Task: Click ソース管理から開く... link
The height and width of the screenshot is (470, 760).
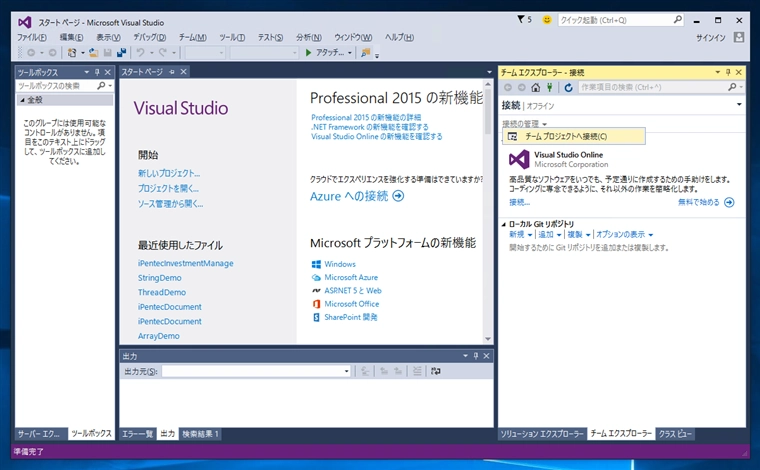Action: [x=170, y=204]
